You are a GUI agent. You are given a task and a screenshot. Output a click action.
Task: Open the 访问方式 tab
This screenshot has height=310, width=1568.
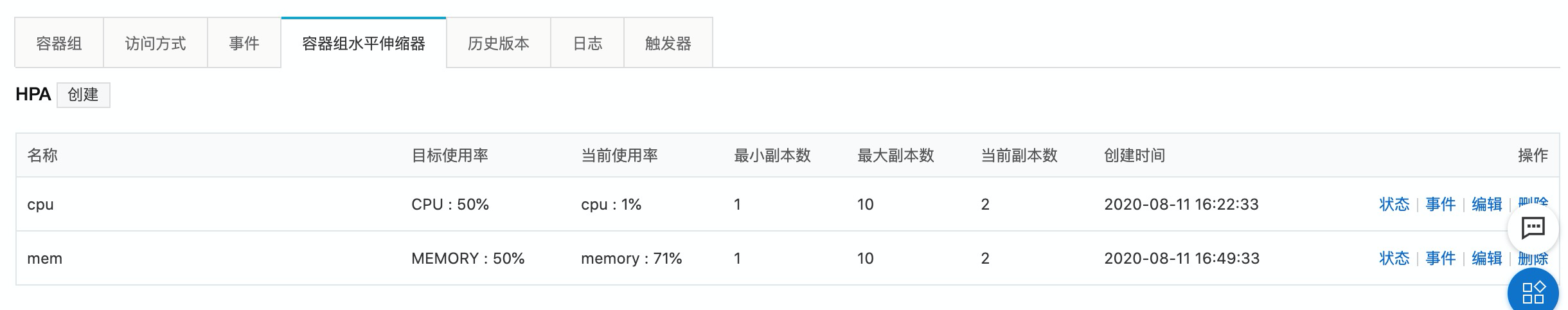click(x=156, y=43)
